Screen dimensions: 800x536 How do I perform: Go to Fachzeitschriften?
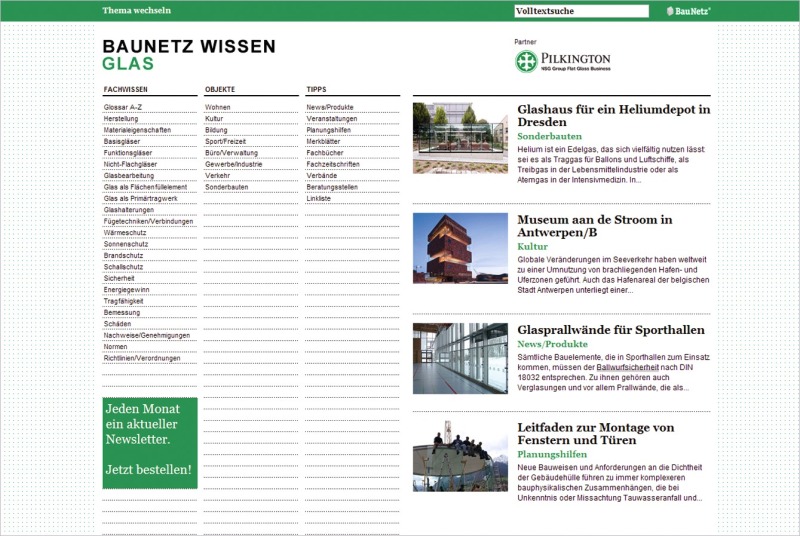click(333, 164)
